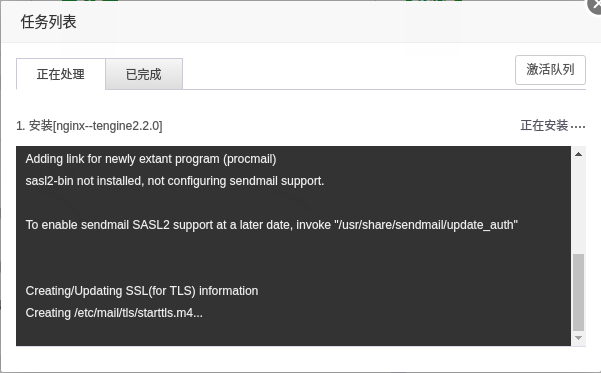The image size is (601, 373).
Task: Close the 任务列表 dialog
Action: (595, 5)
